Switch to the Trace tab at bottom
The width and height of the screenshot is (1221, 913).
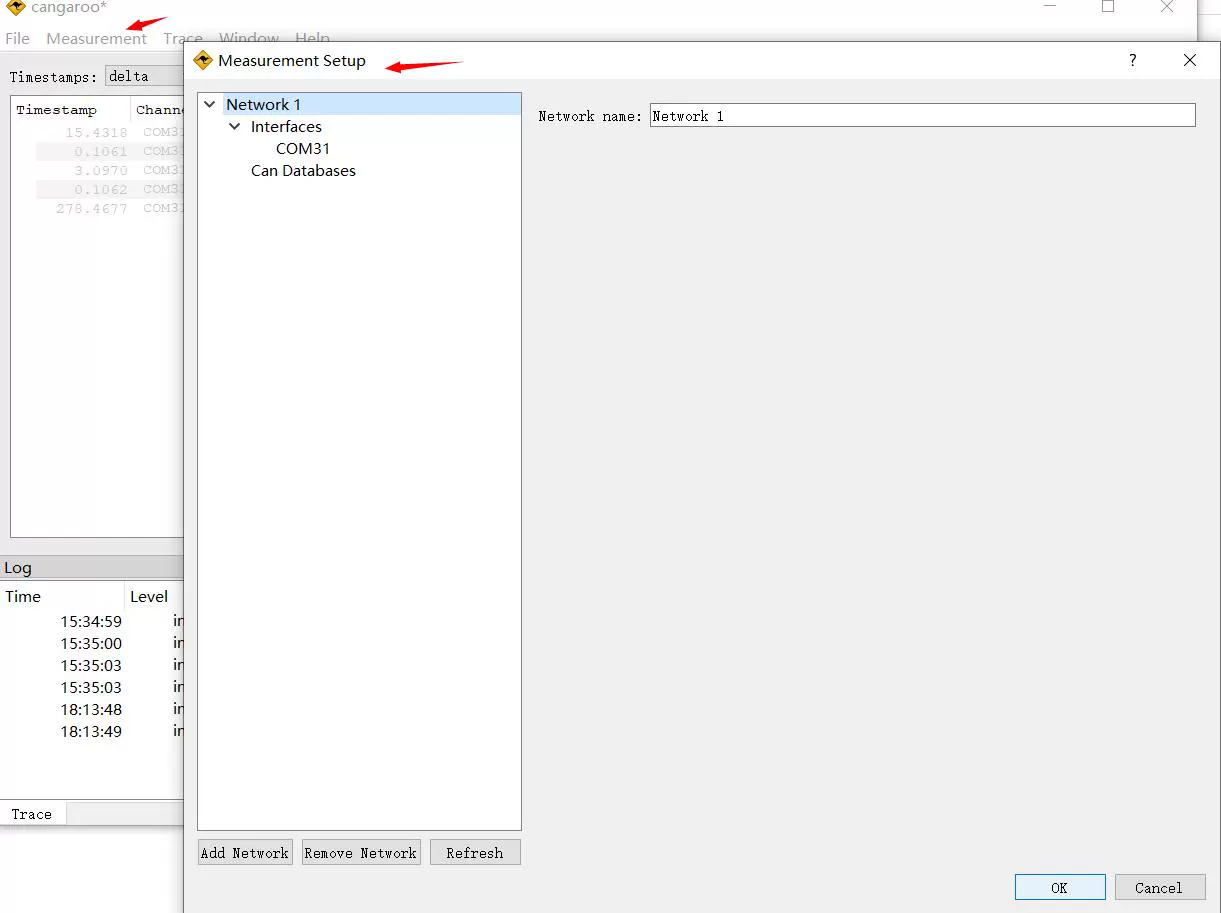click(32, 814)
